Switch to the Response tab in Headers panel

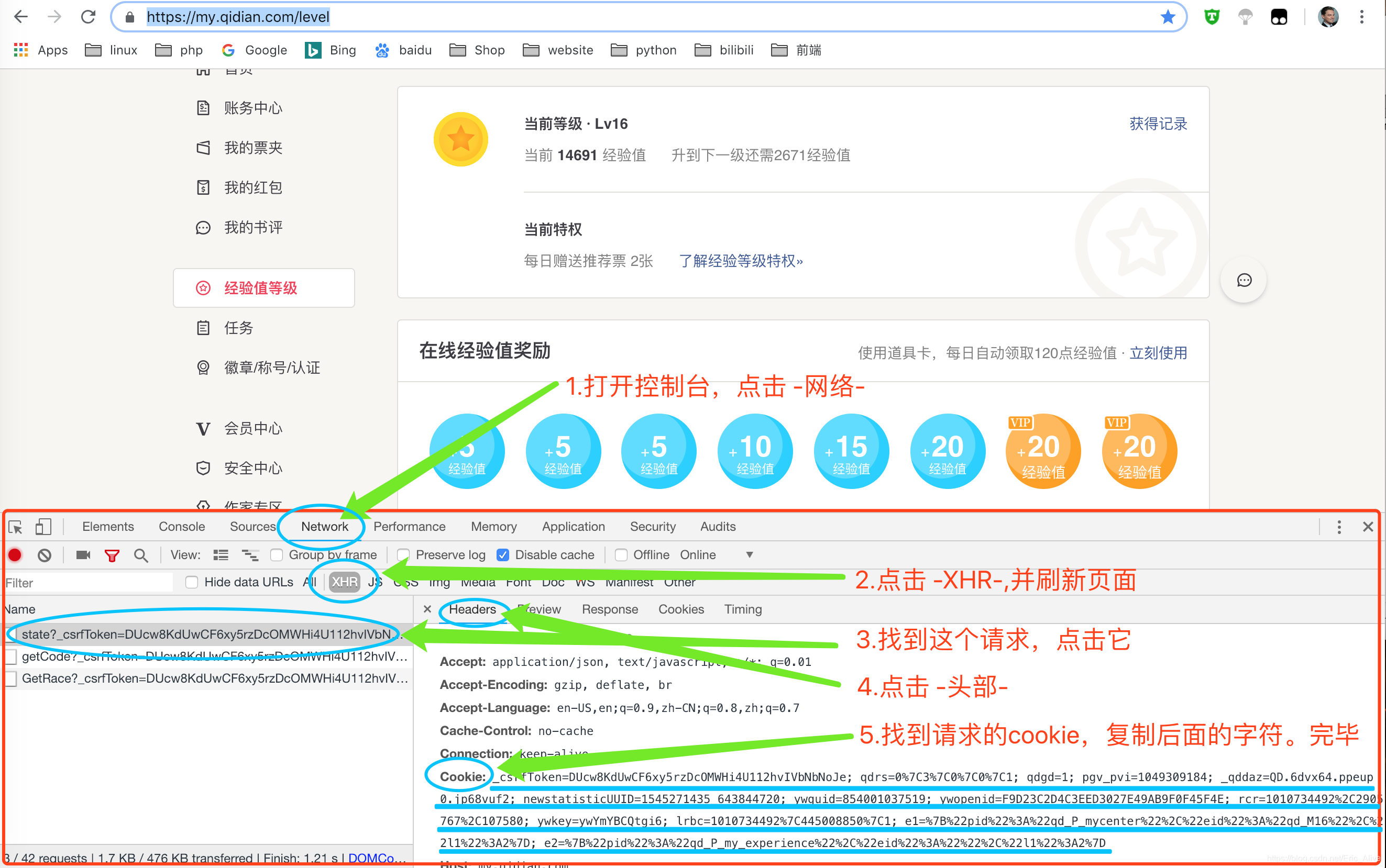tap(608, 608)
